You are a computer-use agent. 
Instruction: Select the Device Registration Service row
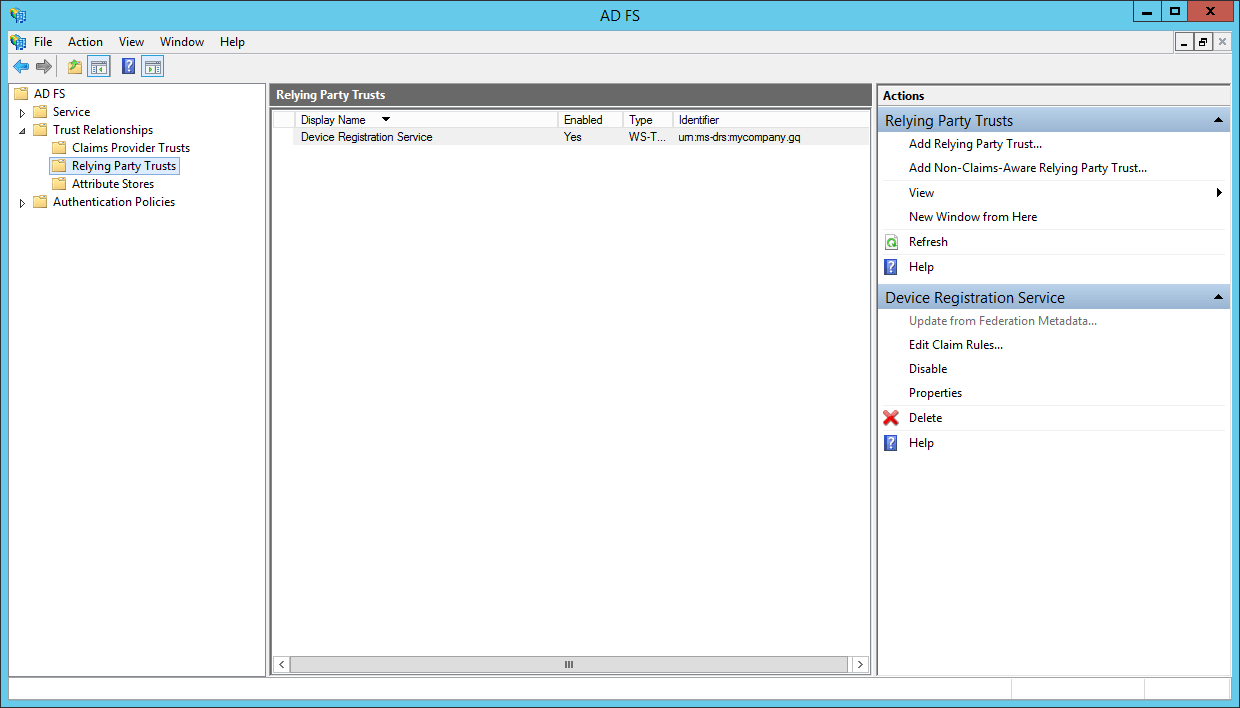[365, 137]
